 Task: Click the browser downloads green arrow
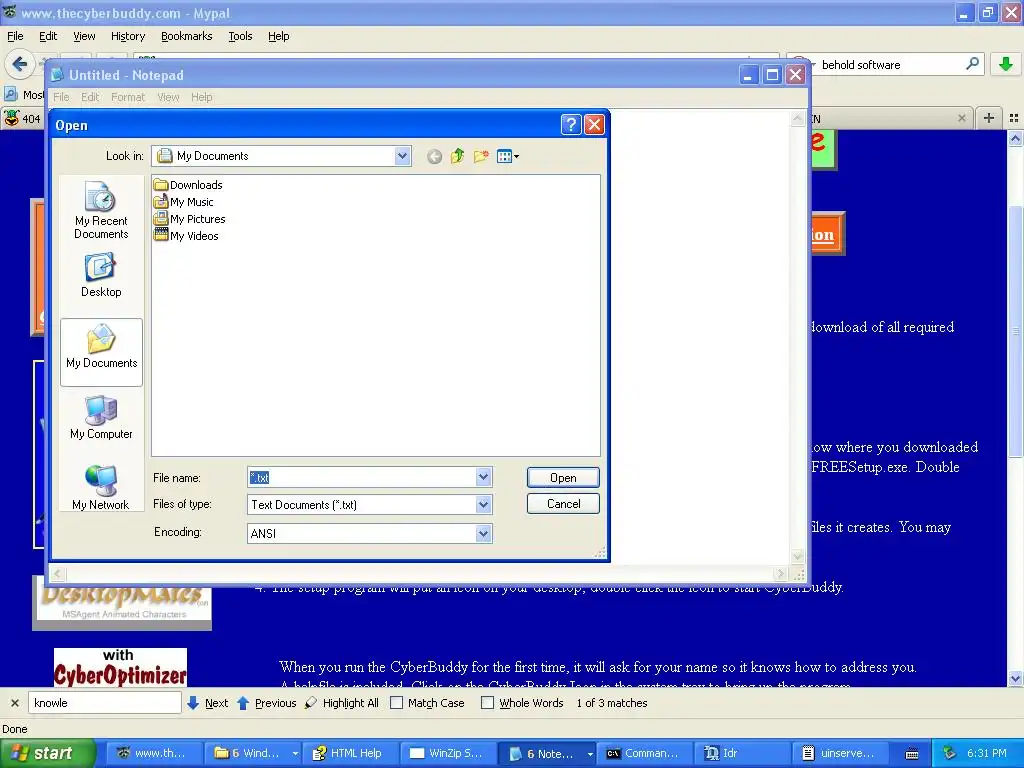pos(1006,64)
